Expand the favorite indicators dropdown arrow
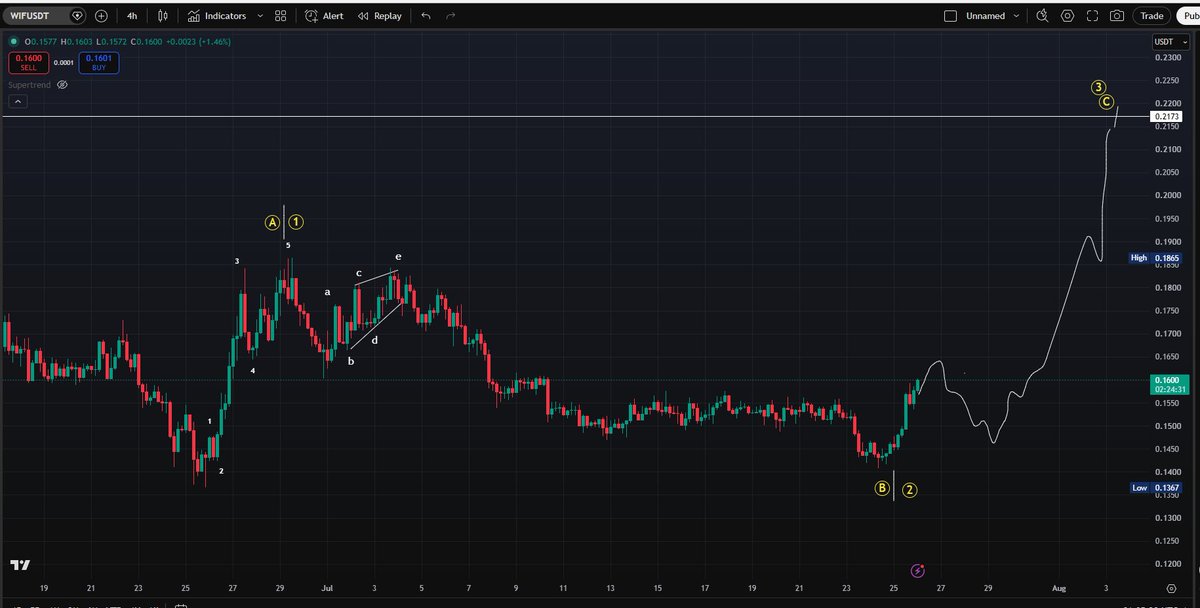Viewport: 1200px width, 608px height. click(x=261, y=16)
